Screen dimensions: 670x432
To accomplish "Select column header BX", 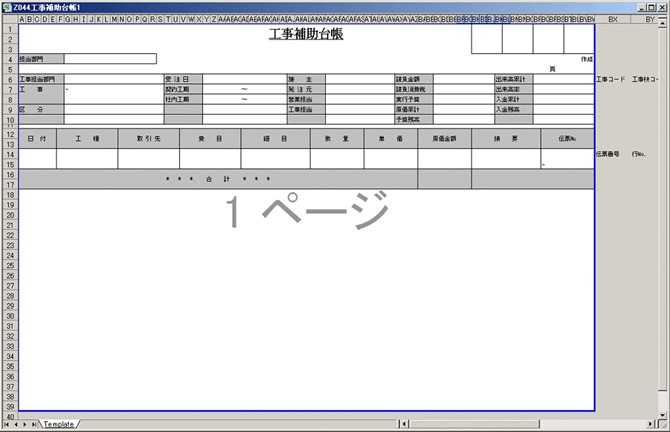I will click(x=613, y=18).
